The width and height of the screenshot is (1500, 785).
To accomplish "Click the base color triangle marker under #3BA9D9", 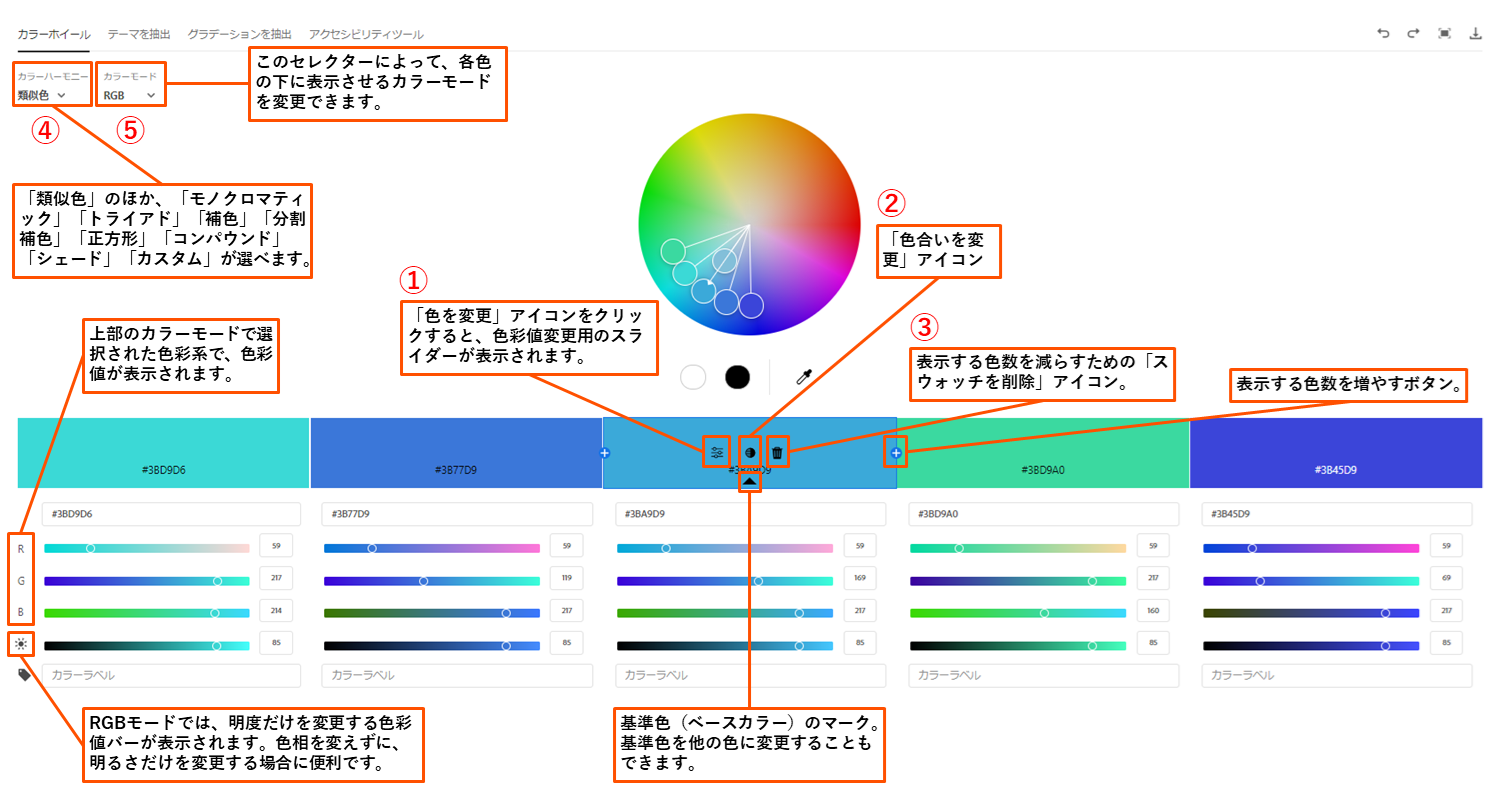I will click(x=749, y=481).
